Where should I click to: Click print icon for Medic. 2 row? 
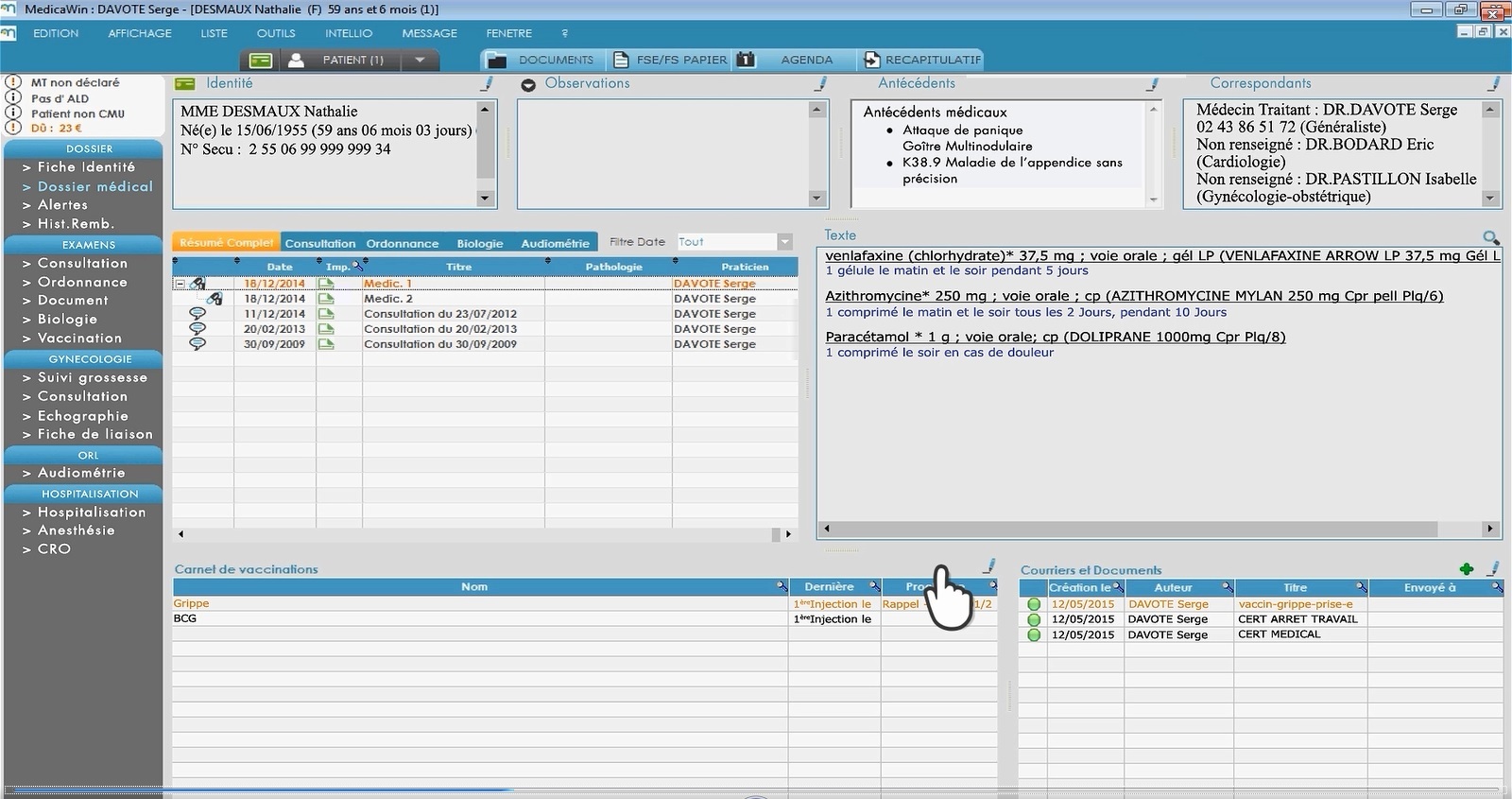pos(326,299)
